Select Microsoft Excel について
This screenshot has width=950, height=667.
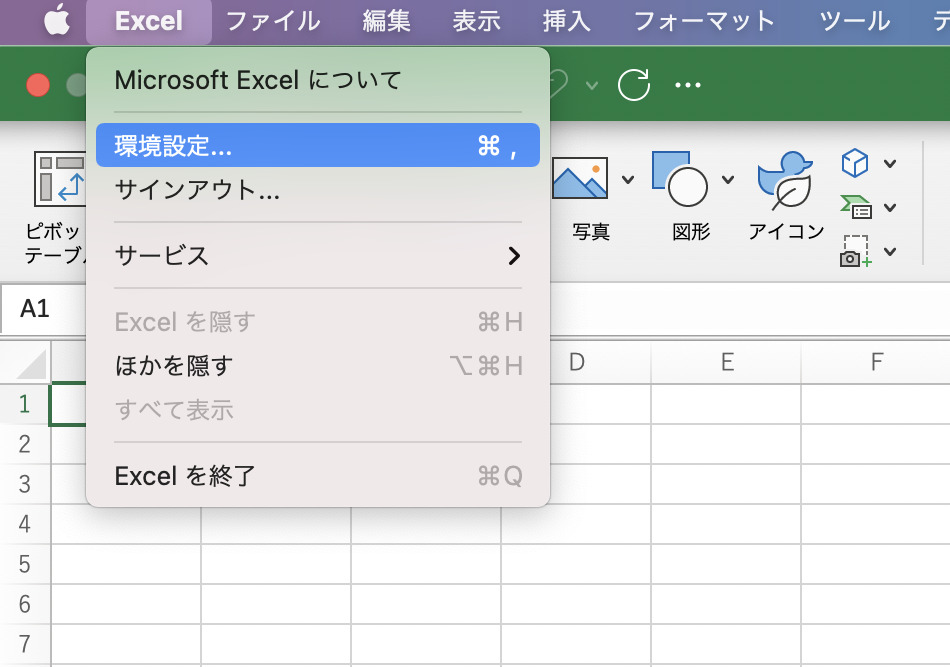coord(317,80)
